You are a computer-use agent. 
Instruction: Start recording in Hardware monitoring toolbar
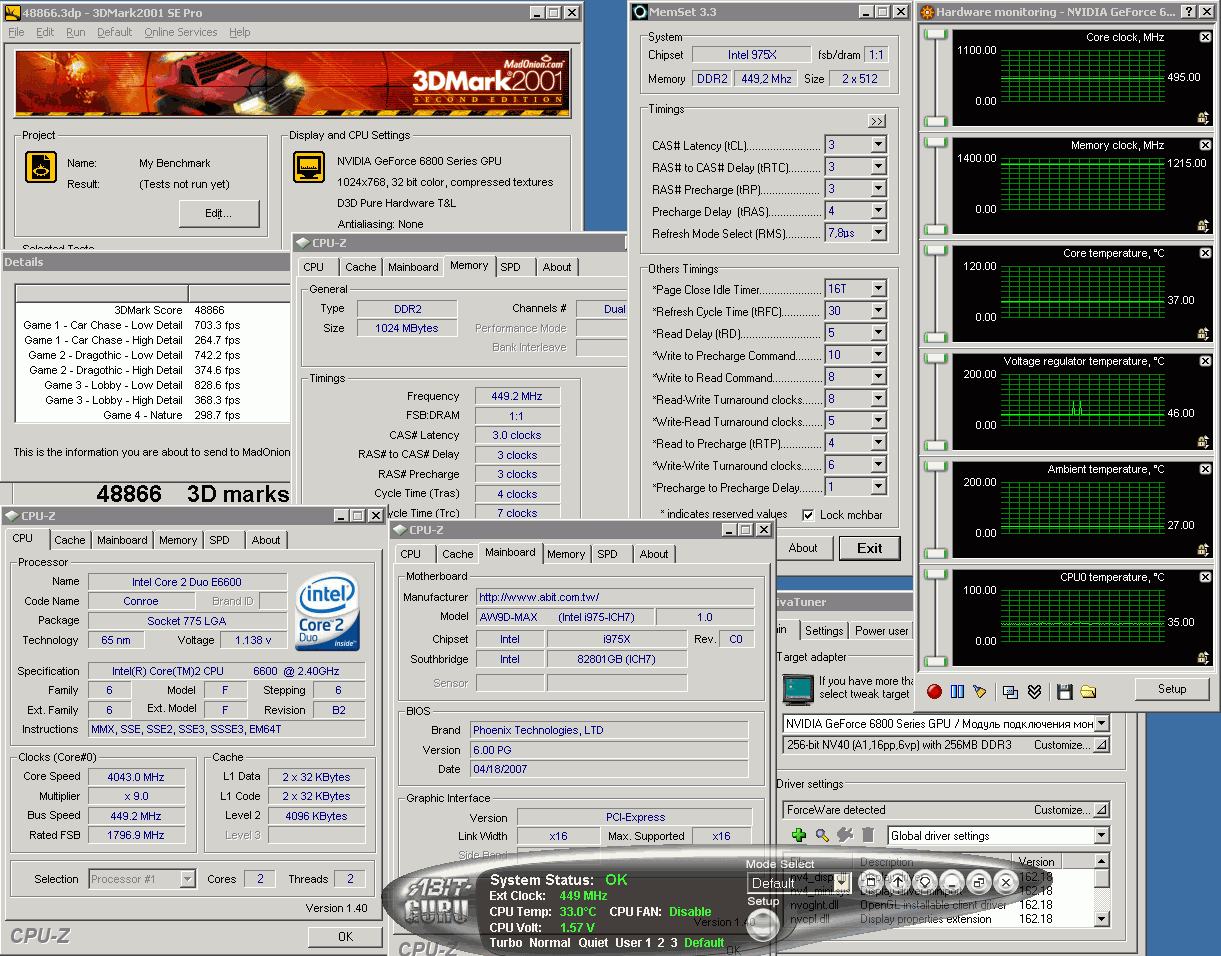[x=934, y=691]
